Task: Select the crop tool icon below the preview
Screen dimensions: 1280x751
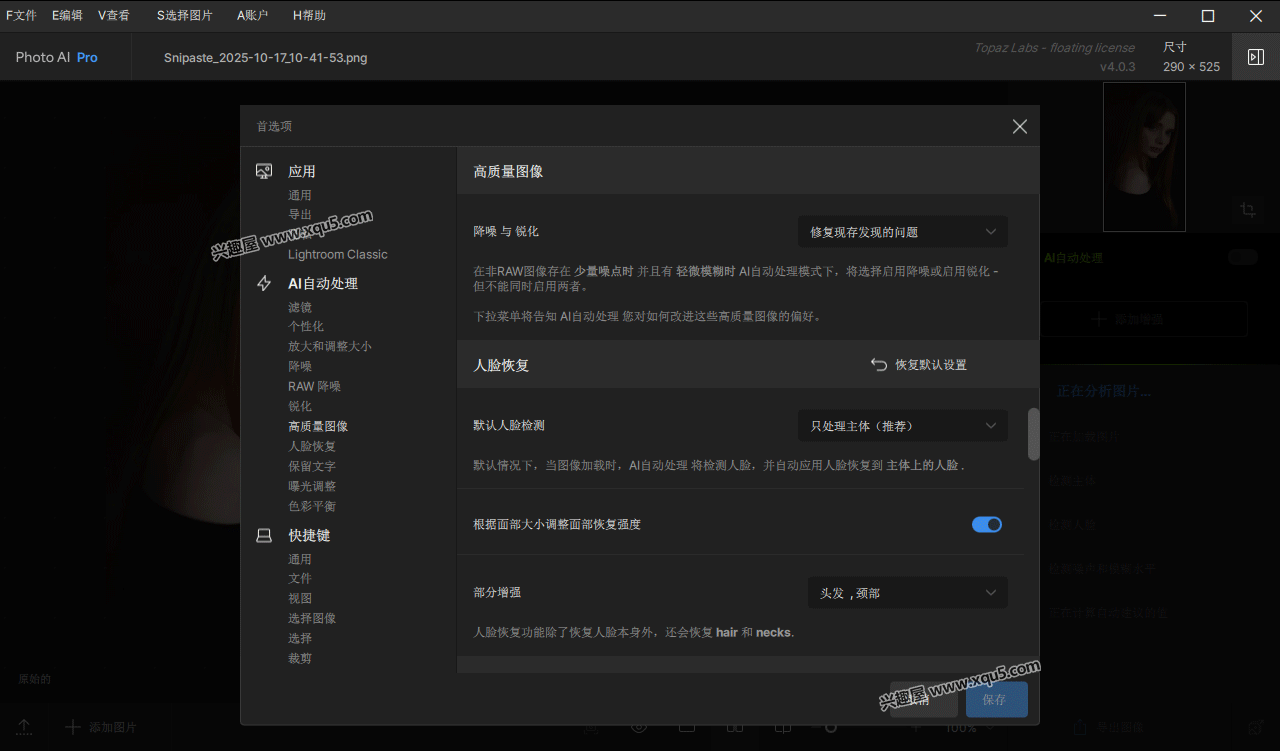Action: (x=1247, y=210)
